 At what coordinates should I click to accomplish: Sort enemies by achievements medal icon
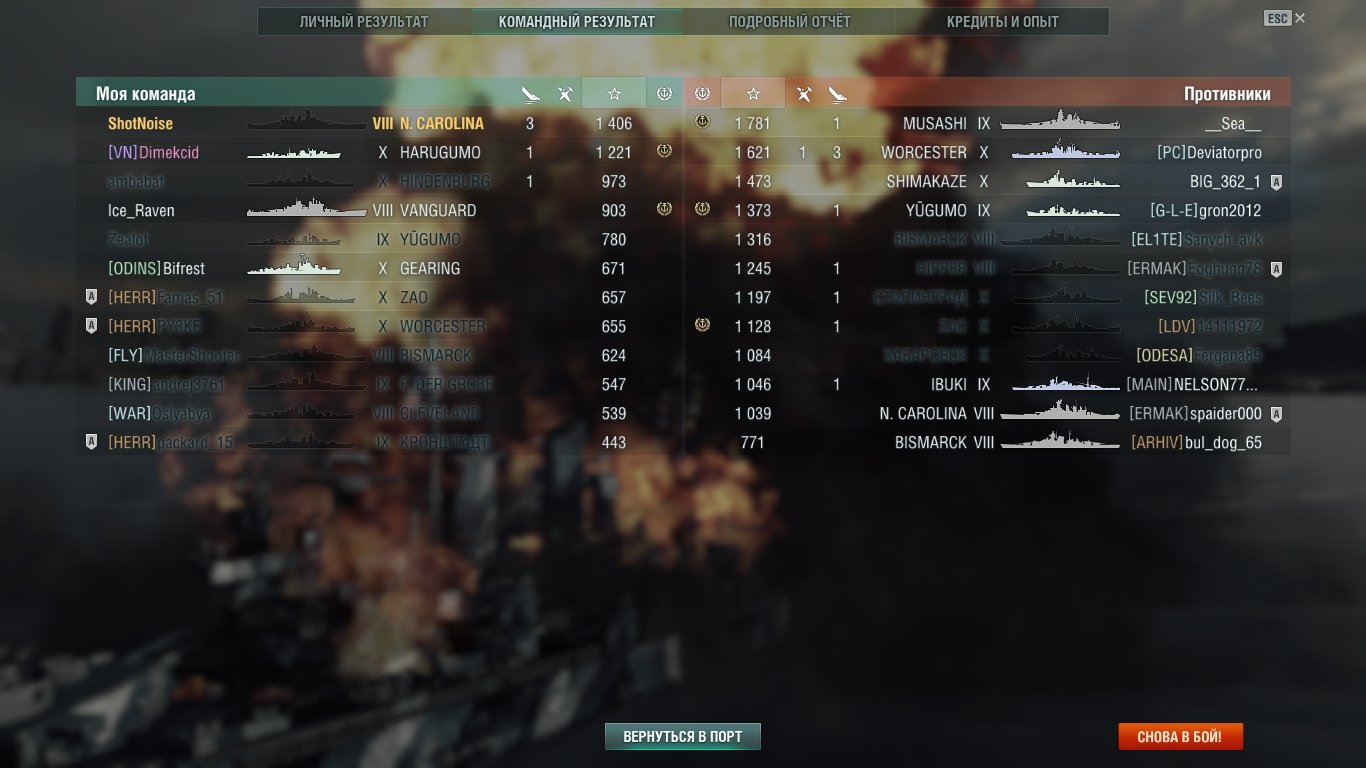pyautogui.click(x=702, y=93)
